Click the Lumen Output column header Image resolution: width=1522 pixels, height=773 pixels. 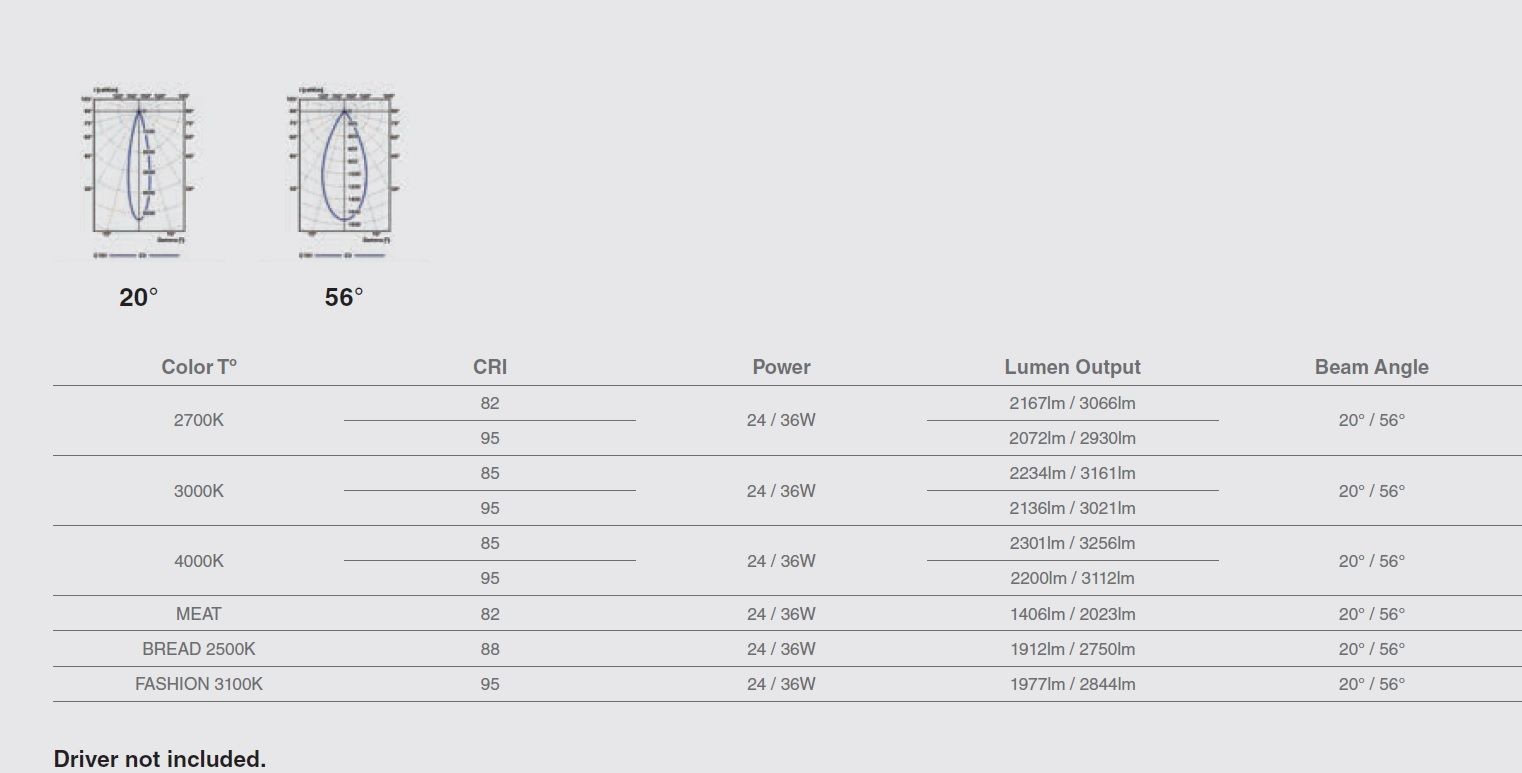point(1072,367)
